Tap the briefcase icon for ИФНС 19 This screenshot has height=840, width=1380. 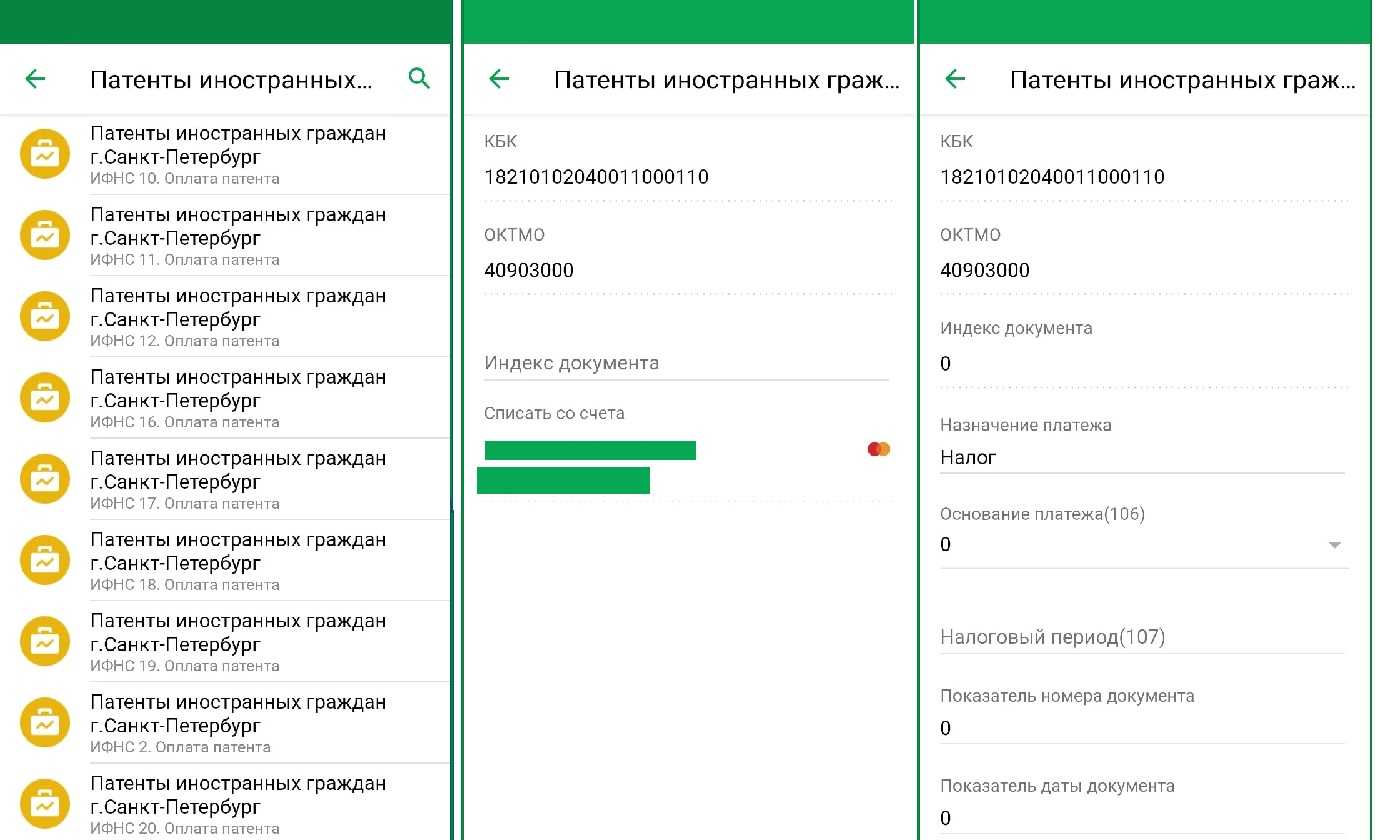45,641
